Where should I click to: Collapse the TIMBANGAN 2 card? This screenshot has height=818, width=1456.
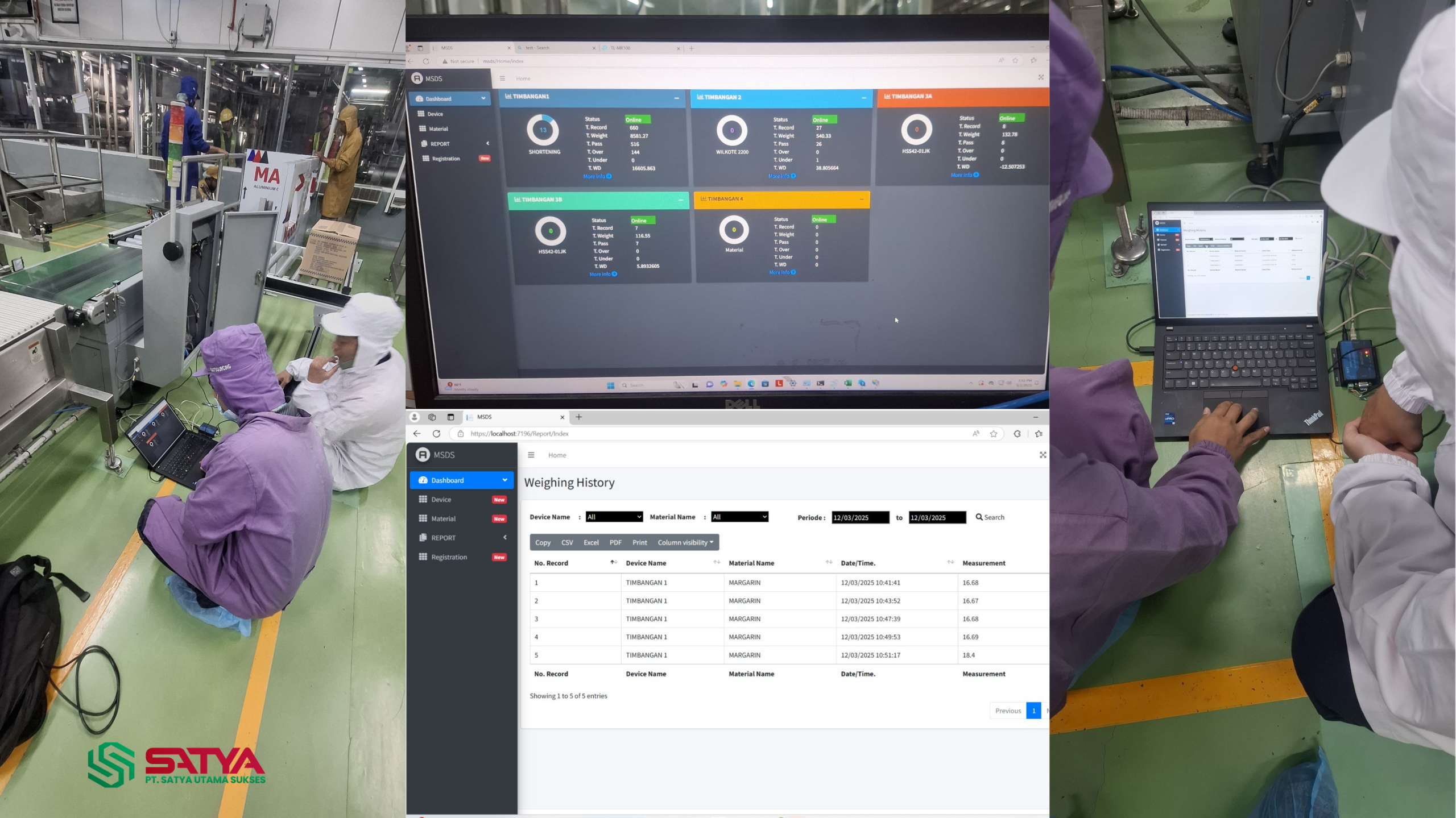coord(863,98)
